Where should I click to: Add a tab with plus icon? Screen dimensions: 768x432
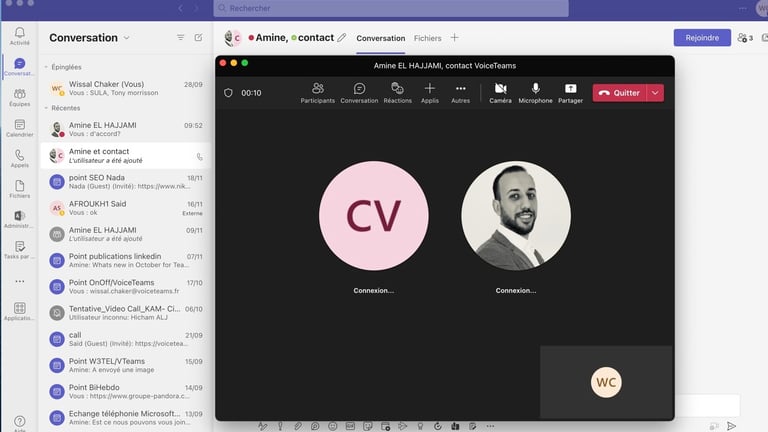coord(455,37)
